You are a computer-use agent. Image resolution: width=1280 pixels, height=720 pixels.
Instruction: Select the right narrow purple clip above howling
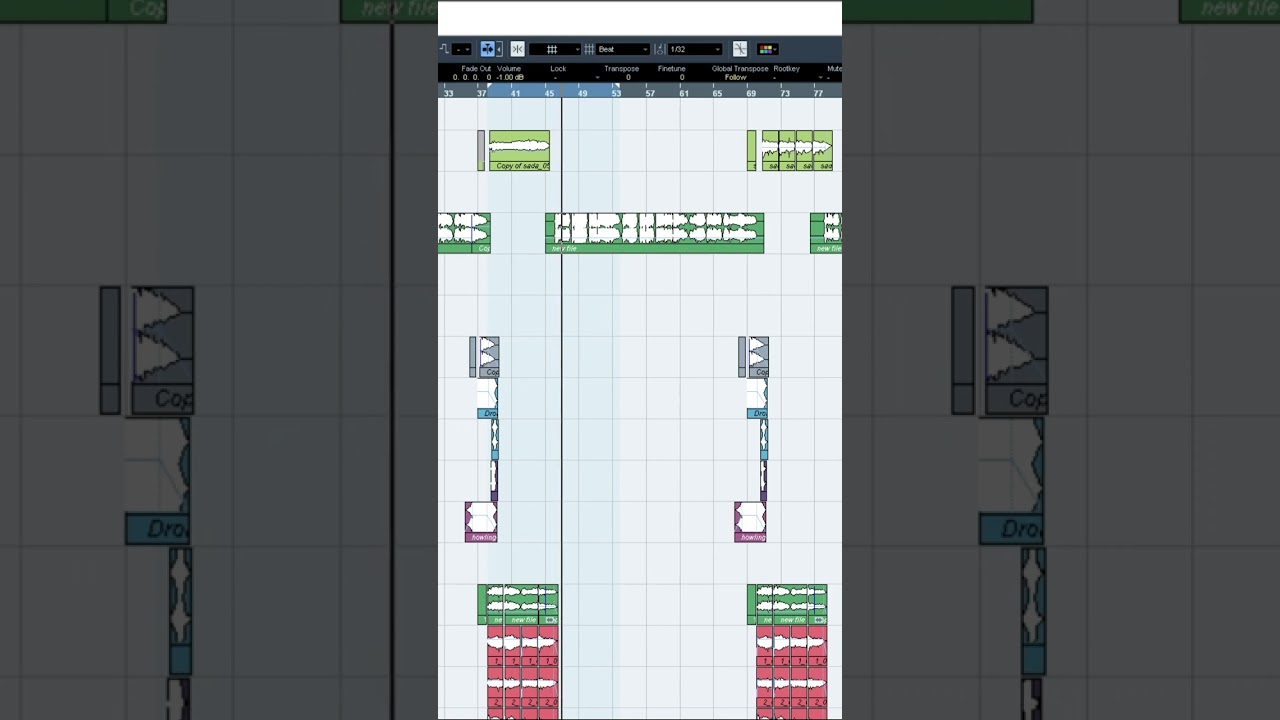[763, 481]
